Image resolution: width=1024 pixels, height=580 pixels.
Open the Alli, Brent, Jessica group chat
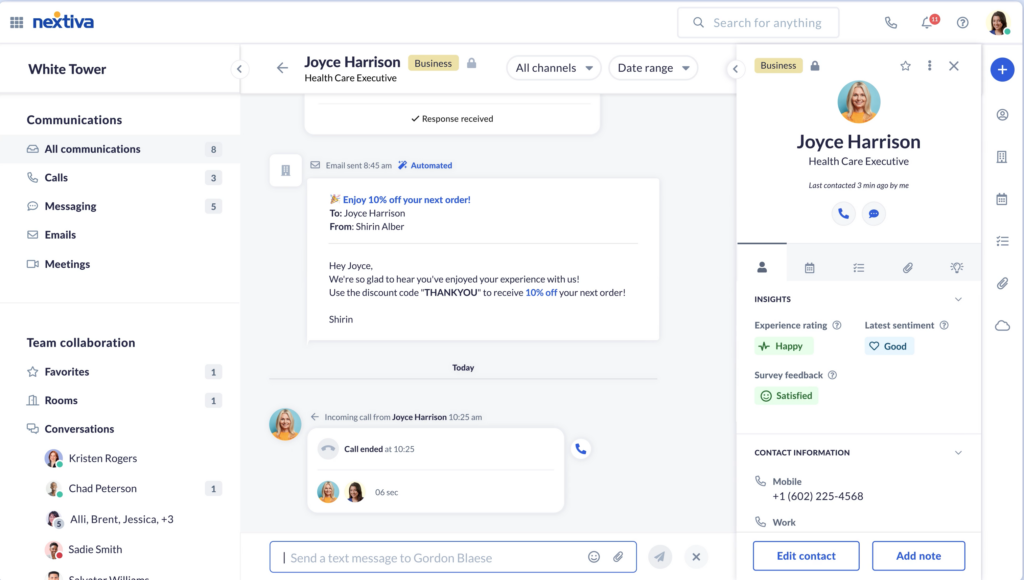coord(120,519)
